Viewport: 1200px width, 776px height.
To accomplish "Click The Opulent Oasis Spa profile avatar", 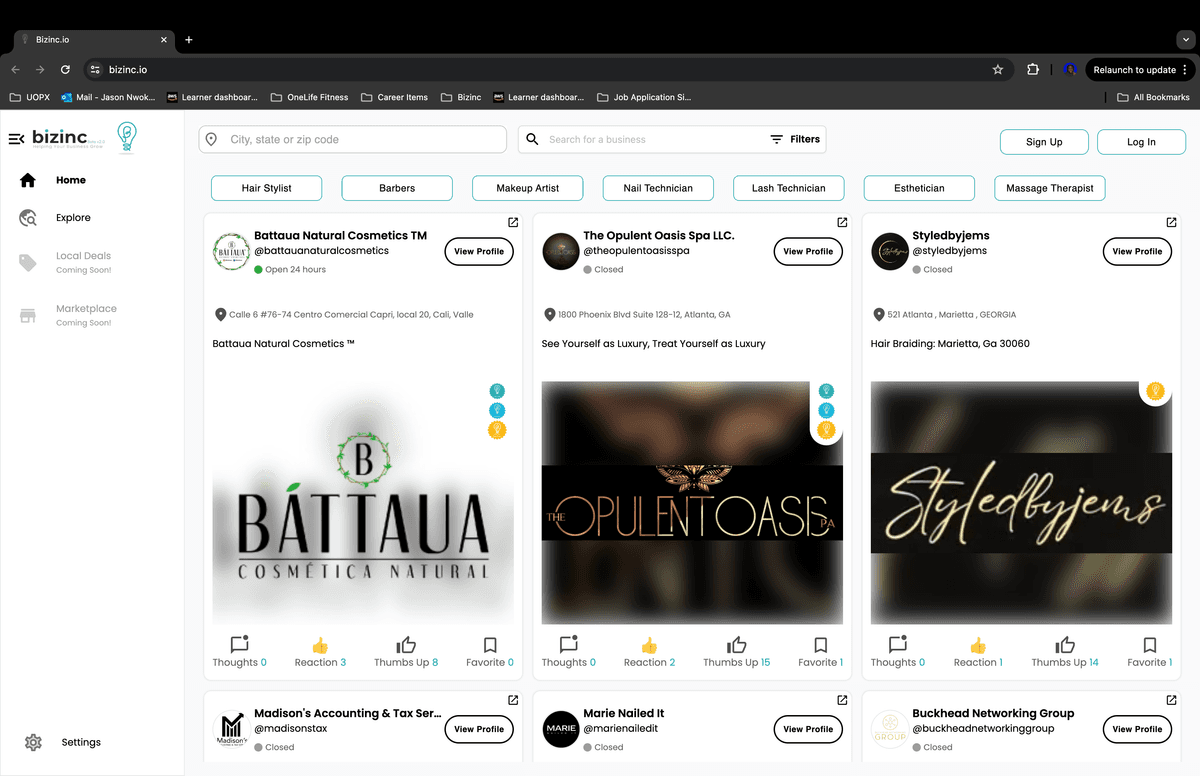I will point(561,252).
